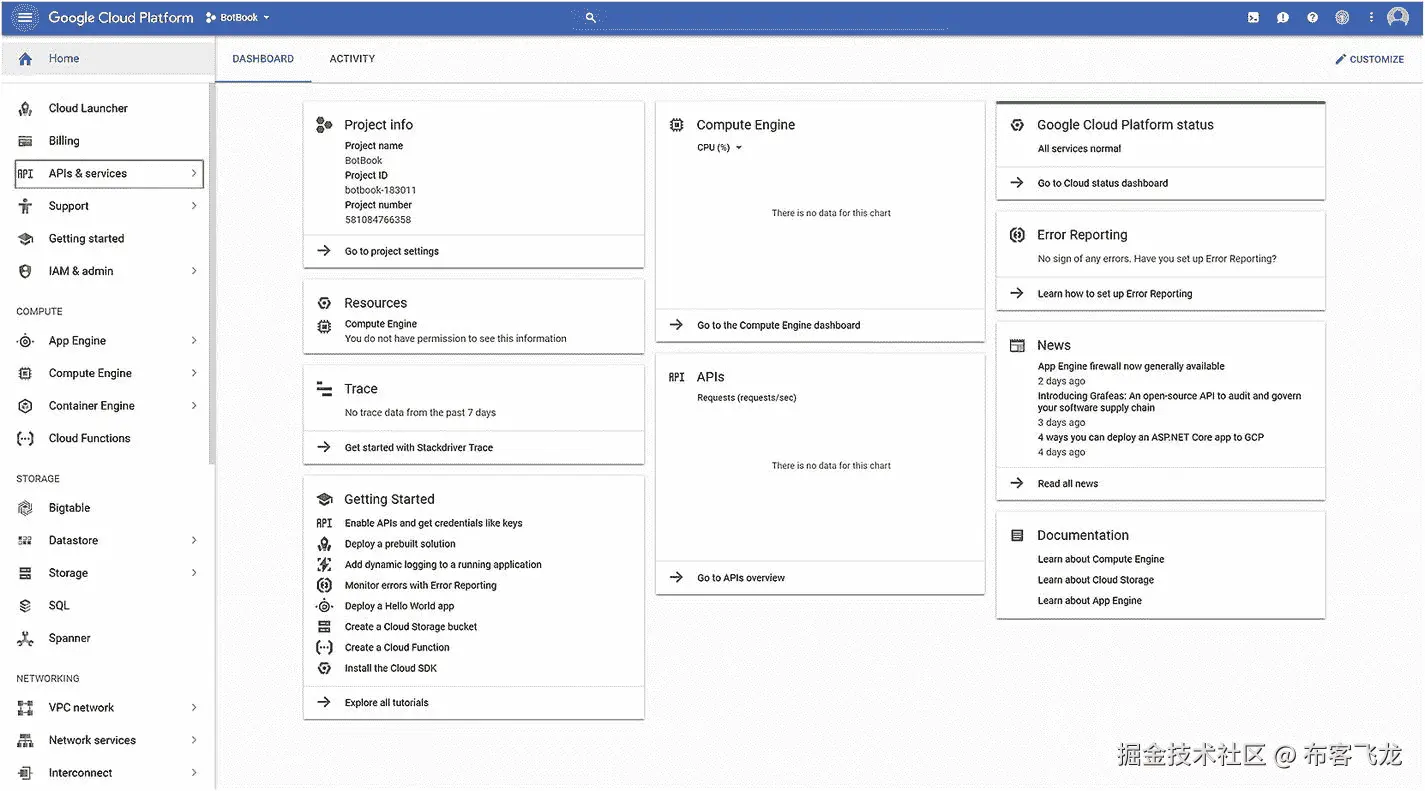Click the three-dot settings menu in header
The width and height of the screenshot is (1425, 791).
tap(1371, 18)
